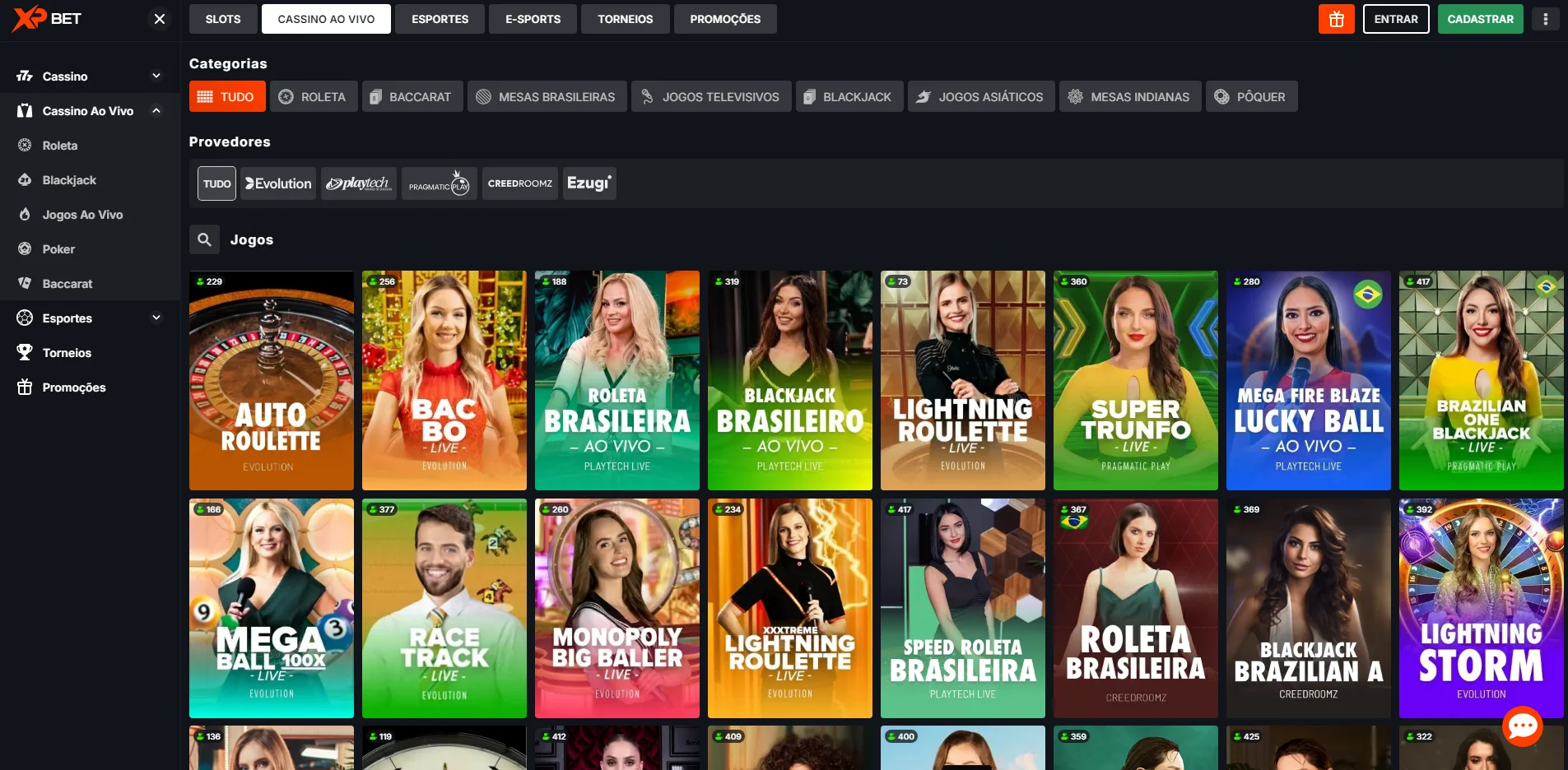This screenshot has width=1568, height=770.
Task: Open the three-dot more options menu
Action: (x=1545, y=19)
